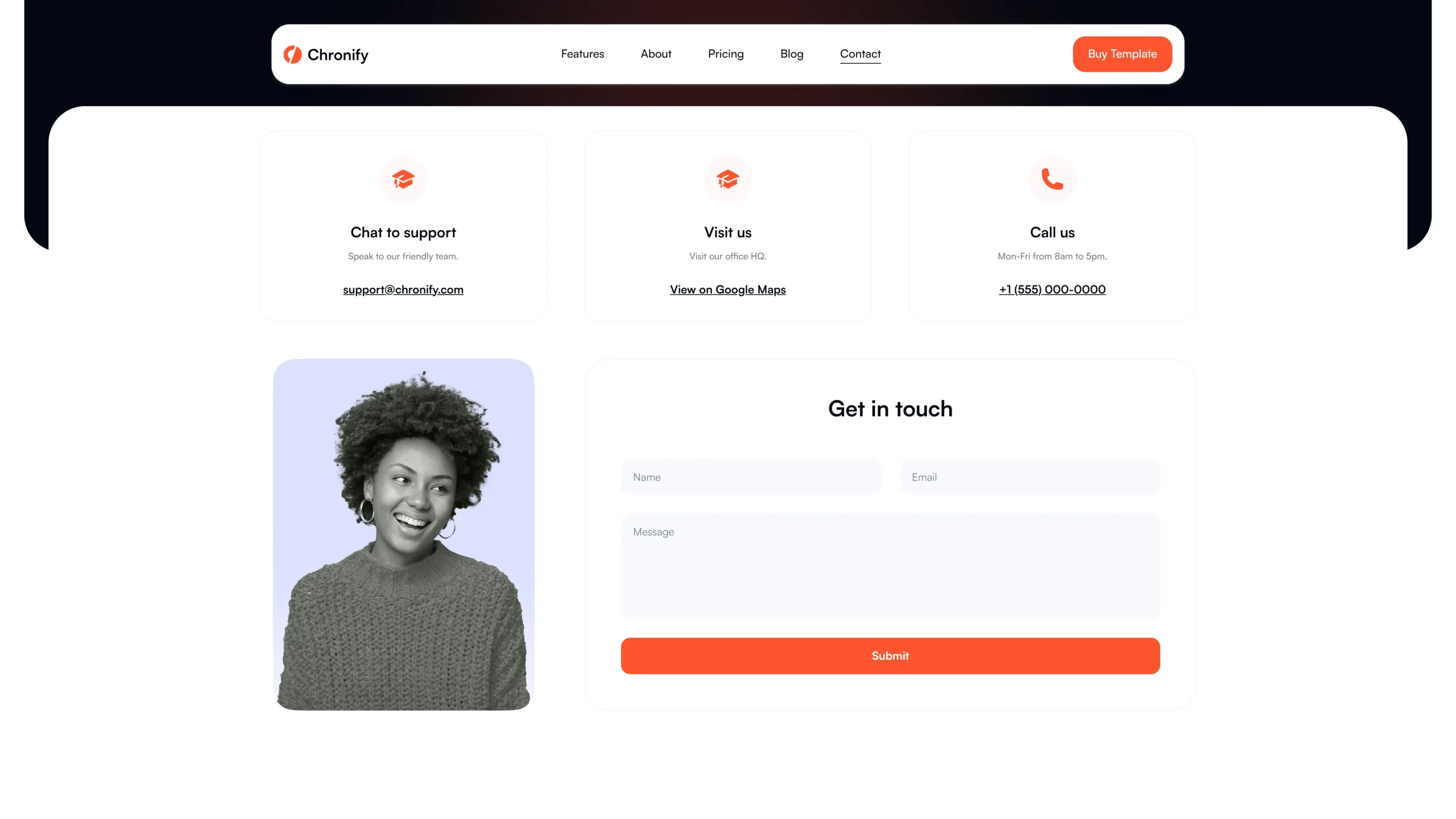Click the Call us phone icon
1456x819 pixels.
click(1052, 179)
